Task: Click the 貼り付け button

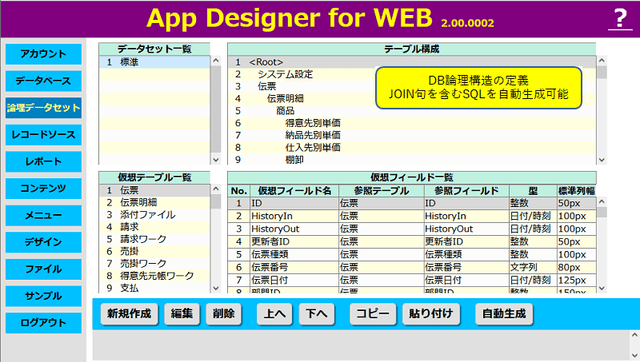Action: pos(431,314)
